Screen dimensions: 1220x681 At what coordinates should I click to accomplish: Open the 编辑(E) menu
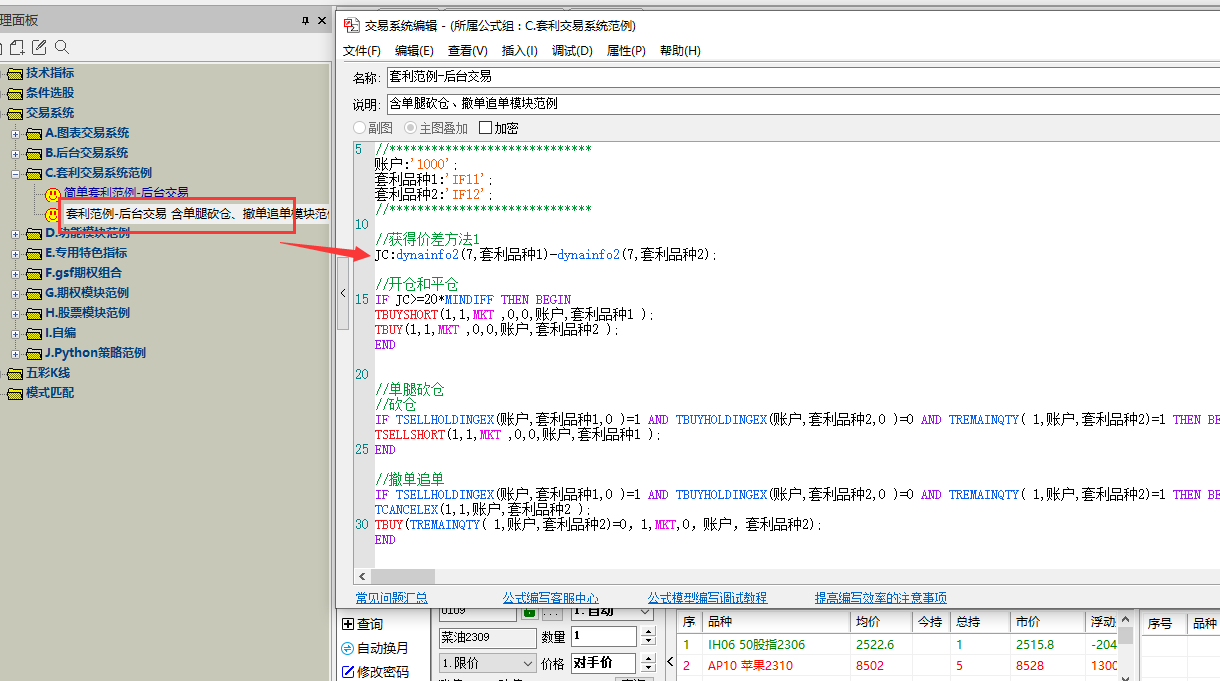(414, 50)
